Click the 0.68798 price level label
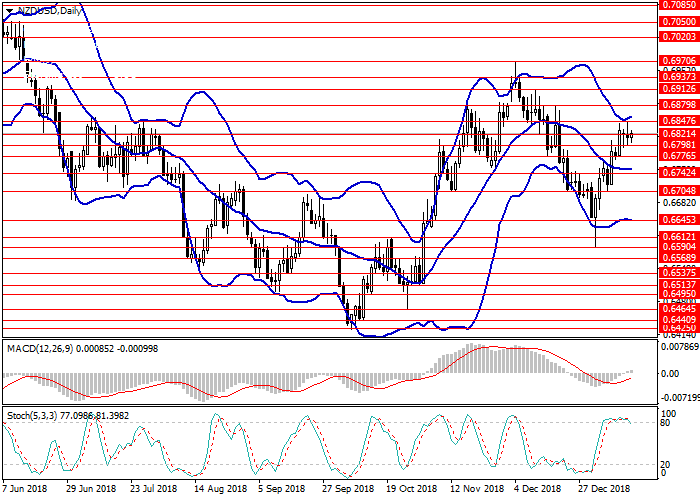 [x=679, y=104]
